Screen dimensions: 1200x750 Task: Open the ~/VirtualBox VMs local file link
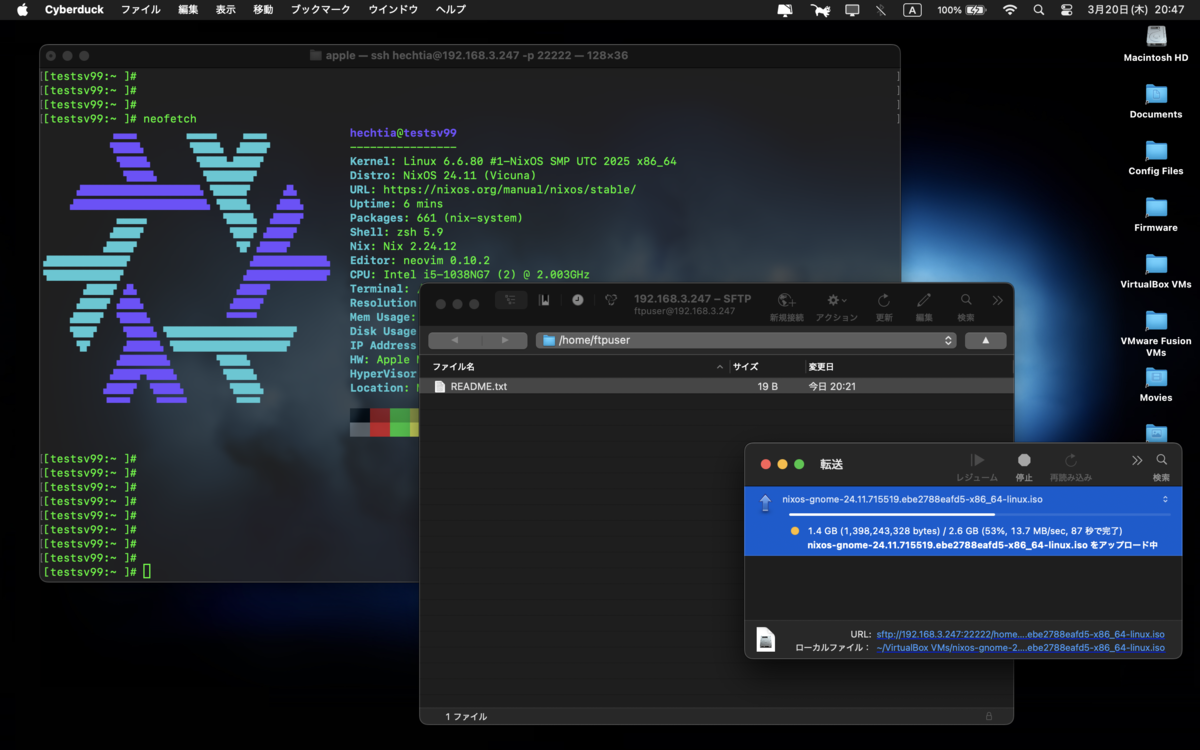point(1020,647)
